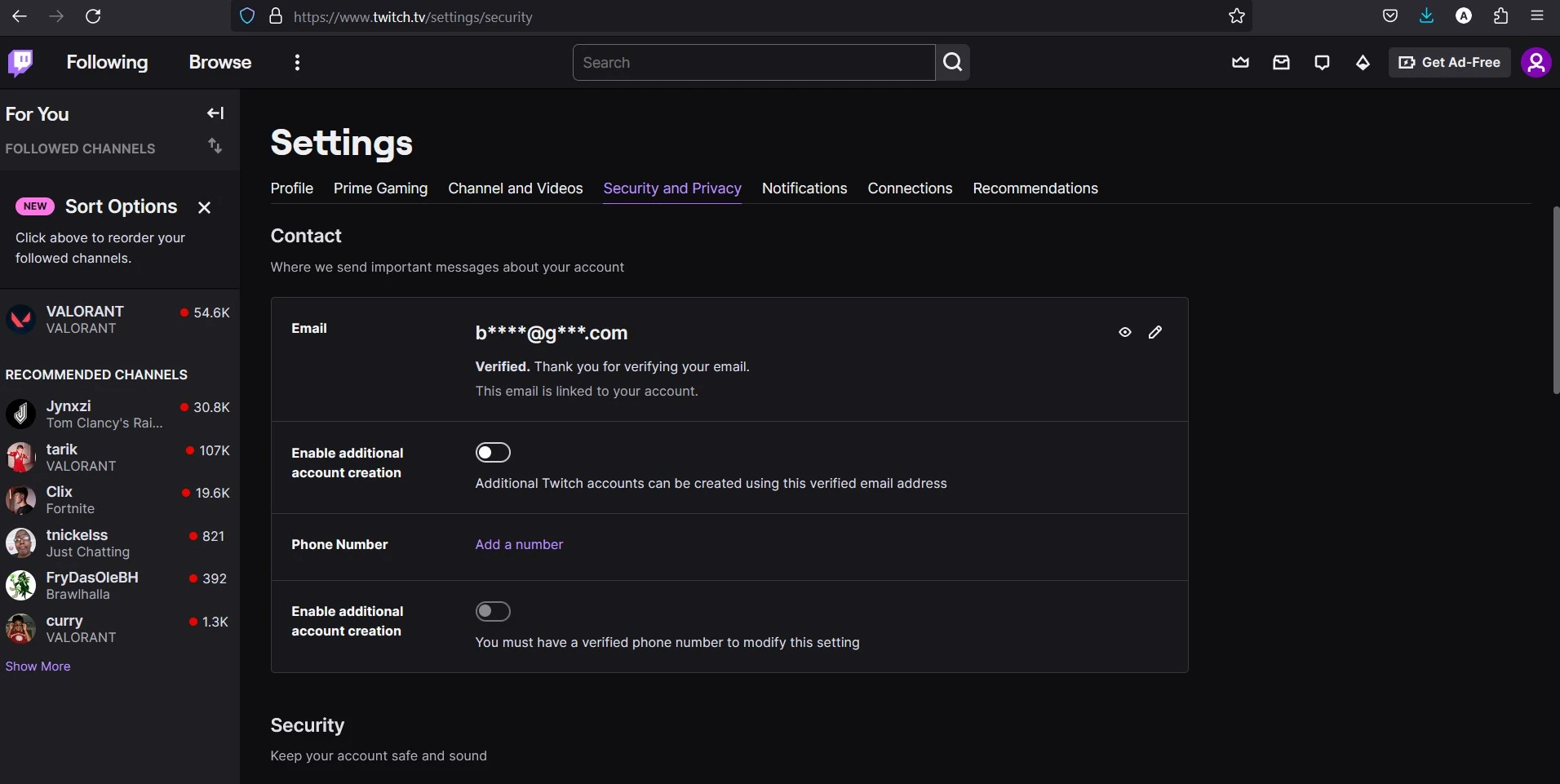Open tarik recommended channel
The image size is (1560, 784).
[x=120, y=458]
